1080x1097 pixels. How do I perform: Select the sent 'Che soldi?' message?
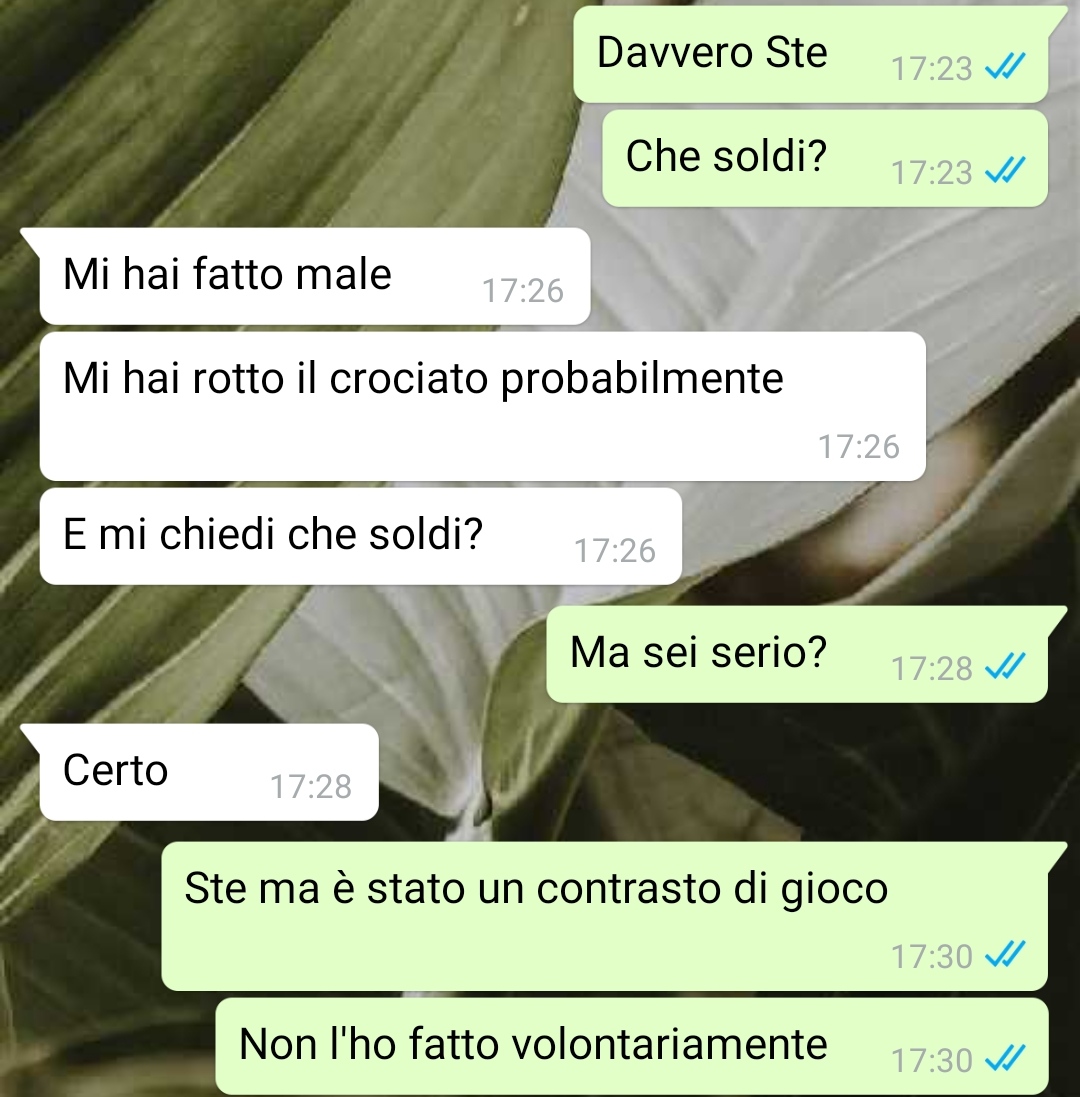(825, 158)
